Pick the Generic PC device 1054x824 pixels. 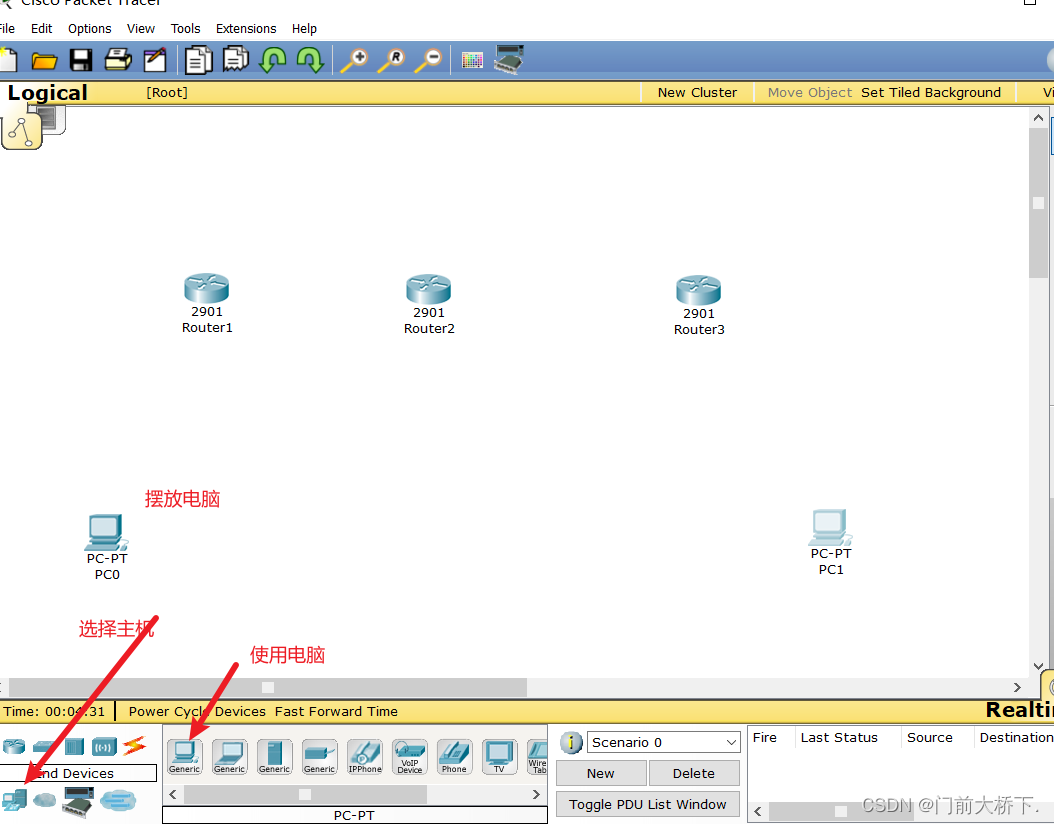click(x=184, y=756)
